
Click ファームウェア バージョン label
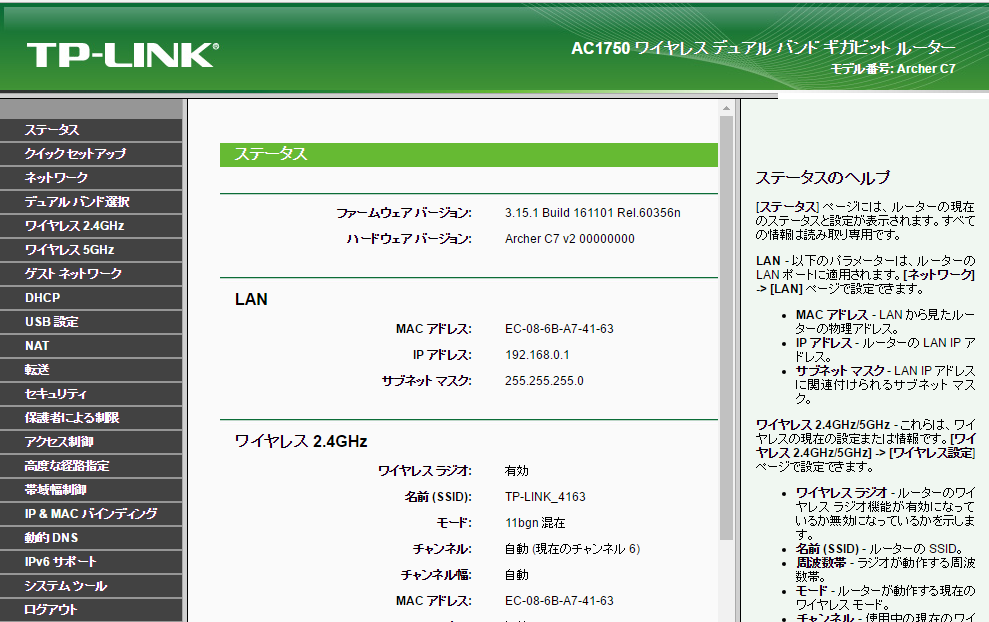pyautogui.click(x=404, y=213)
